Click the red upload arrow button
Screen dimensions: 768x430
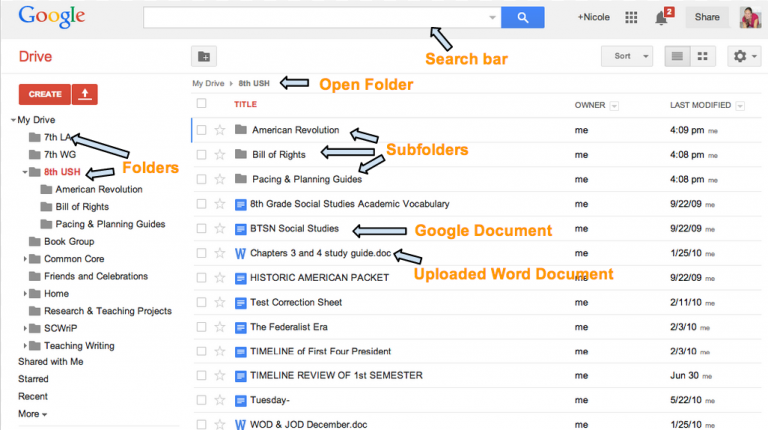(x=86, y=94)
